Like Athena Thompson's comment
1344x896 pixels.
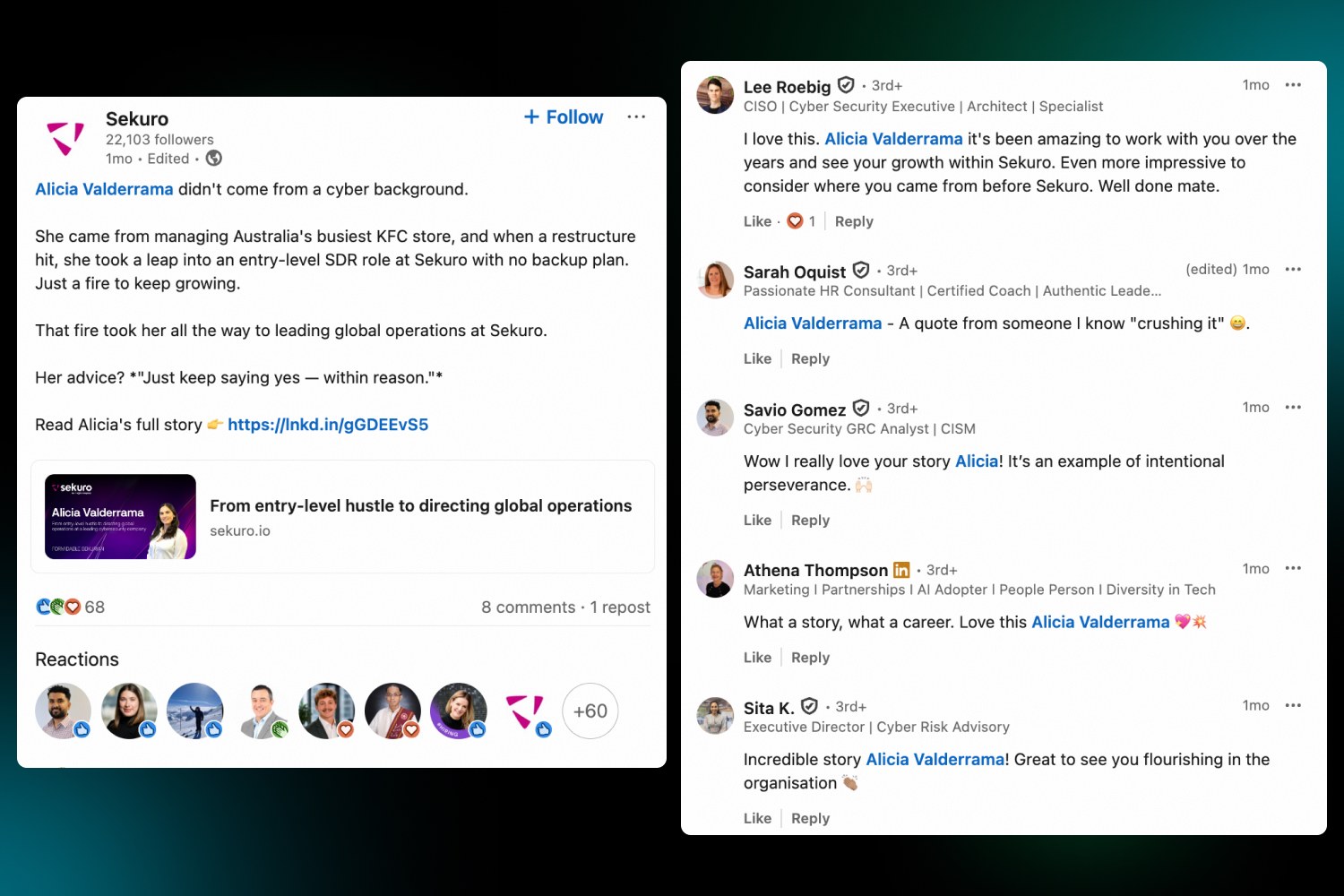pos(757,658)
